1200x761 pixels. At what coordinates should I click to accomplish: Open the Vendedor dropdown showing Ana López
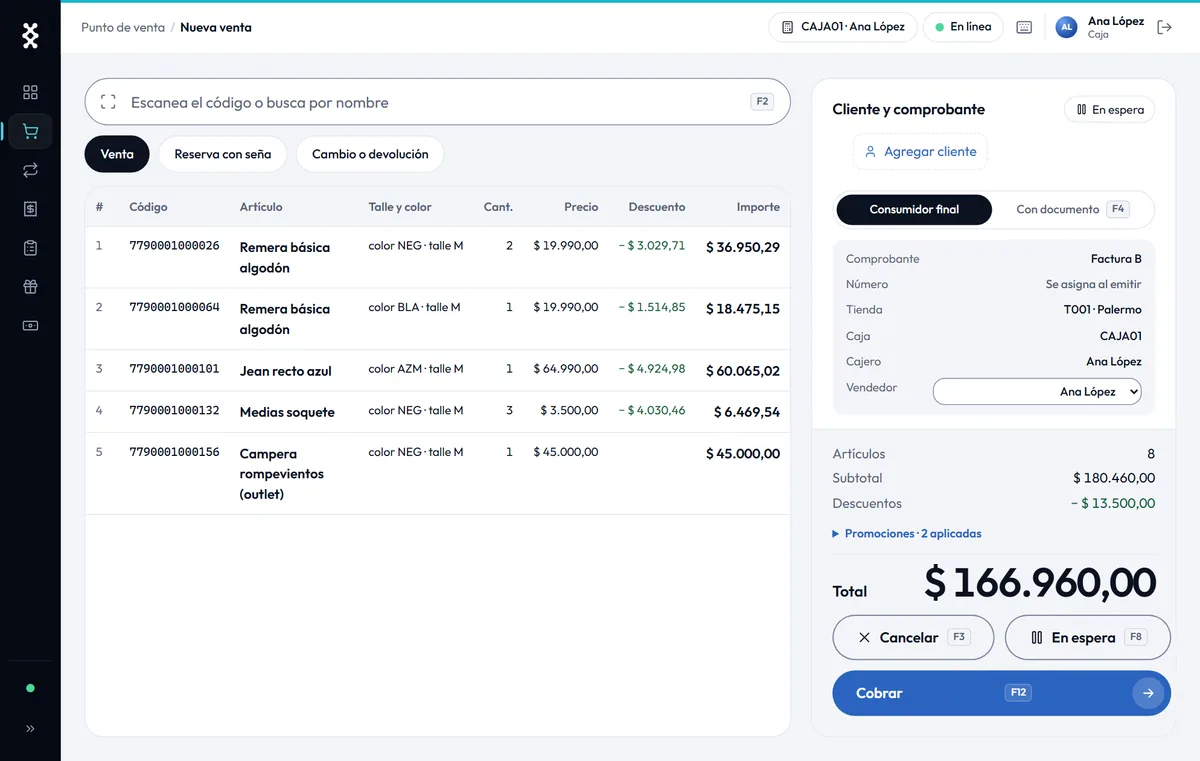coord(1037,392)
